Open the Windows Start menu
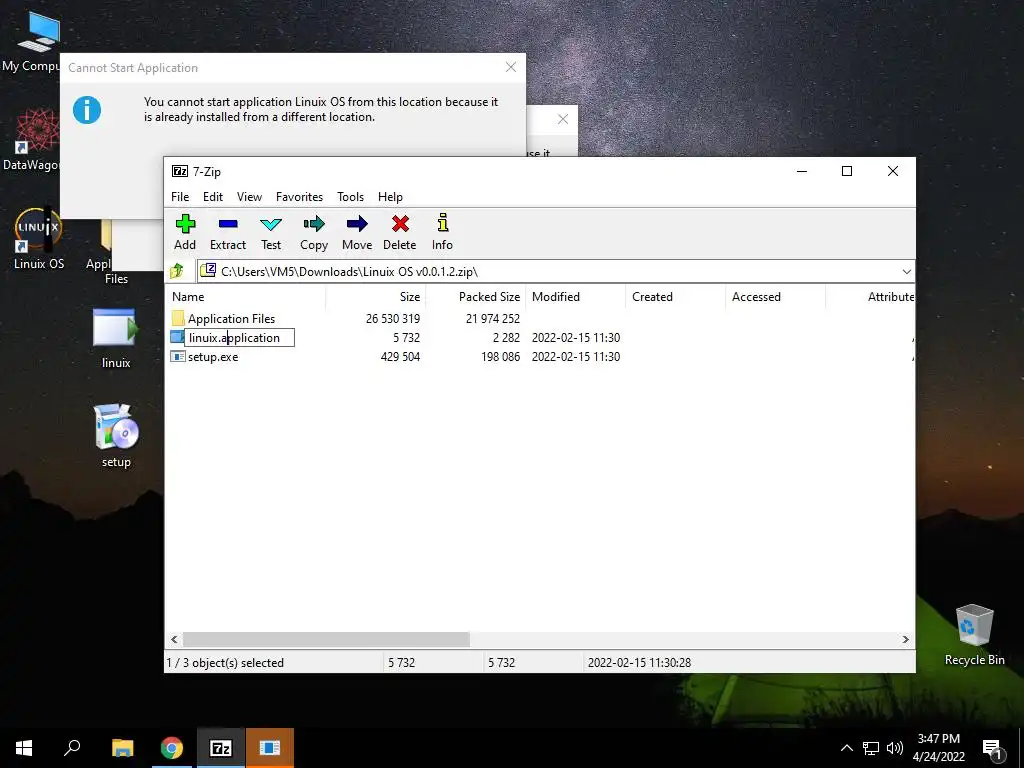 click(24, 748)
